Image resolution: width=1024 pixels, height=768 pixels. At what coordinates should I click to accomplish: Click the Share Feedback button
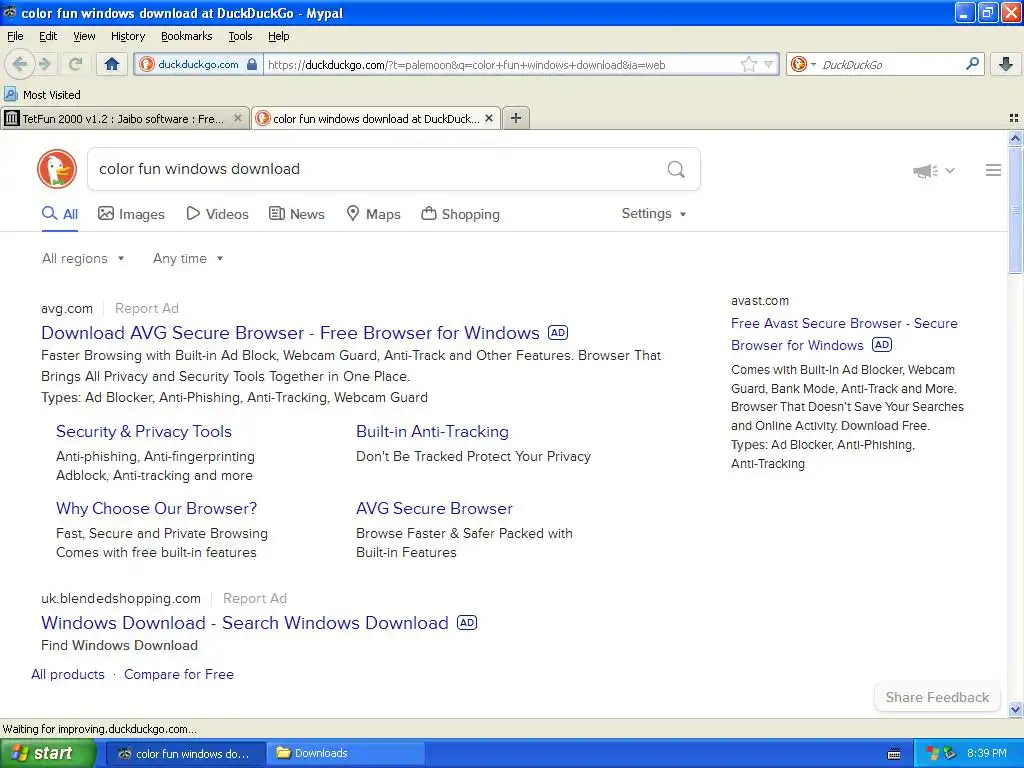point(937,697)
